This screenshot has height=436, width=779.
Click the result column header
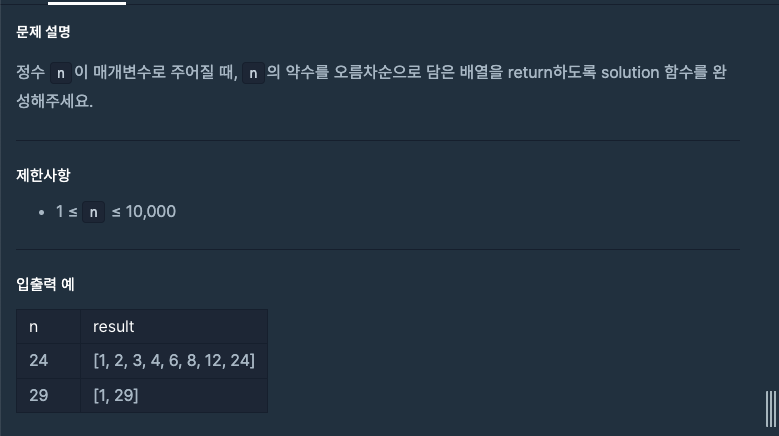point(174,327)
